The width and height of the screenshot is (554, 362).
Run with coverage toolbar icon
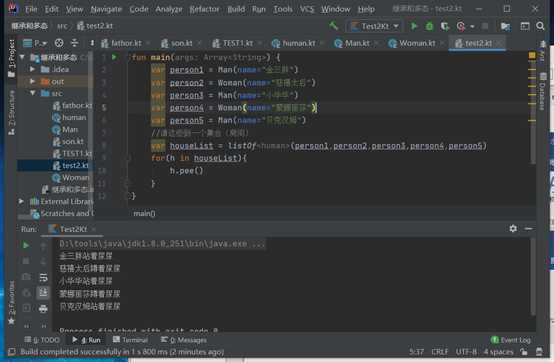tap(444, 26)
